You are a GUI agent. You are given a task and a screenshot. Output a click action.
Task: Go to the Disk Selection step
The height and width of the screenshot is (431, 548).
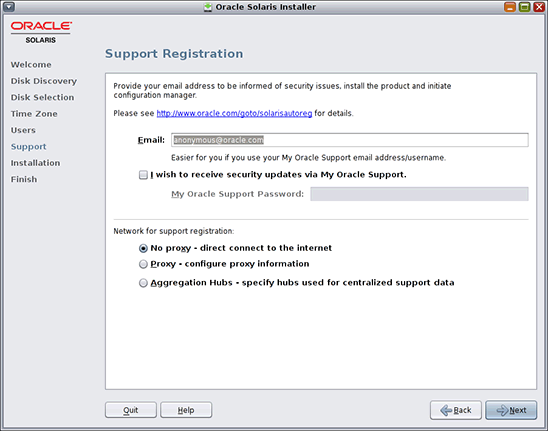pyautogui.click(x=42, y=98)
